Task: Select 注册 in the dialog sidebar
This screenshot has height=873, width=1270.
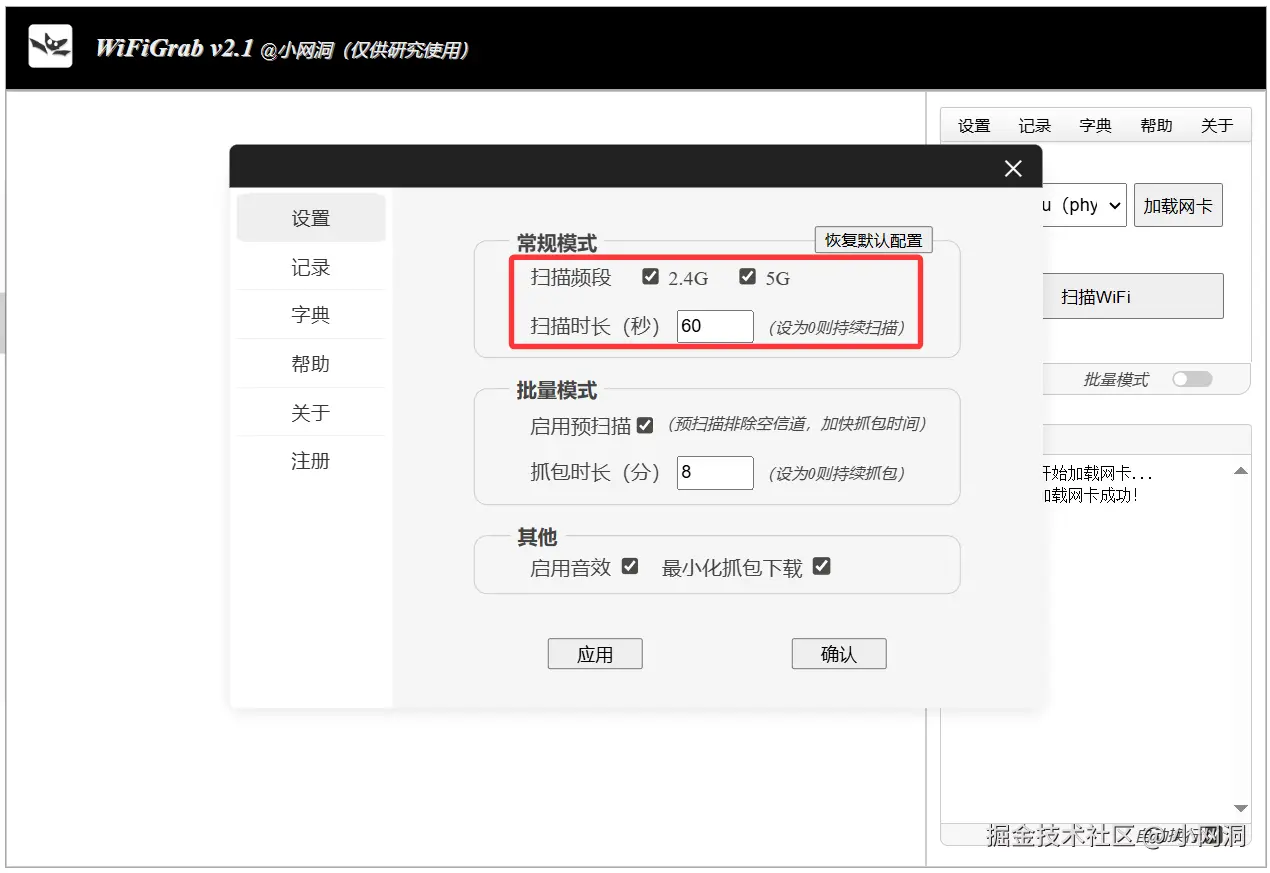Action: 311,461
